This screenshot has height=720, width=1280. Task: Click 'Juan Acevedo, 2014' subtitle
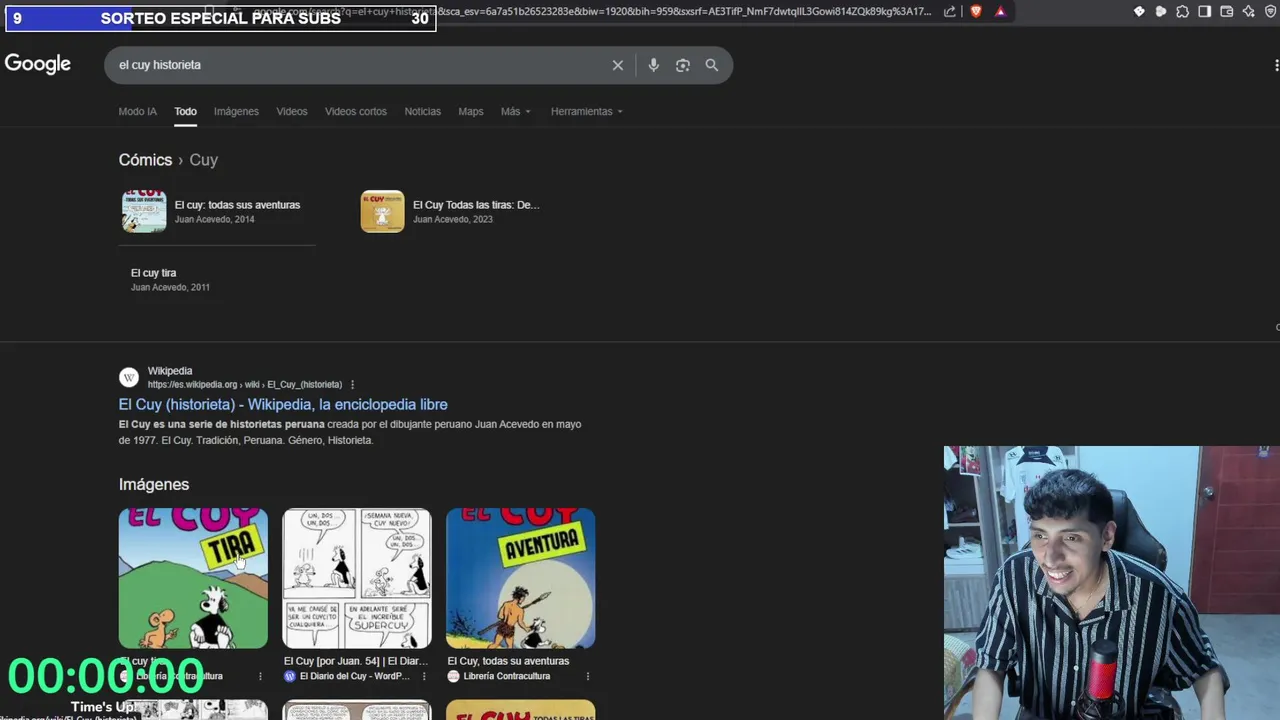coord(215,219)
